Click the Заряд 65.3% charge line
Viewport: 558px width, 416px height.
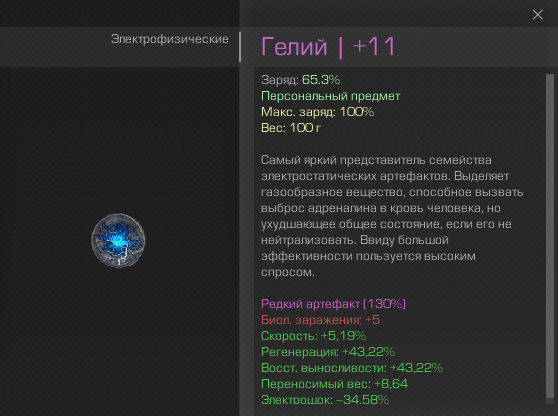click(300, 80)
